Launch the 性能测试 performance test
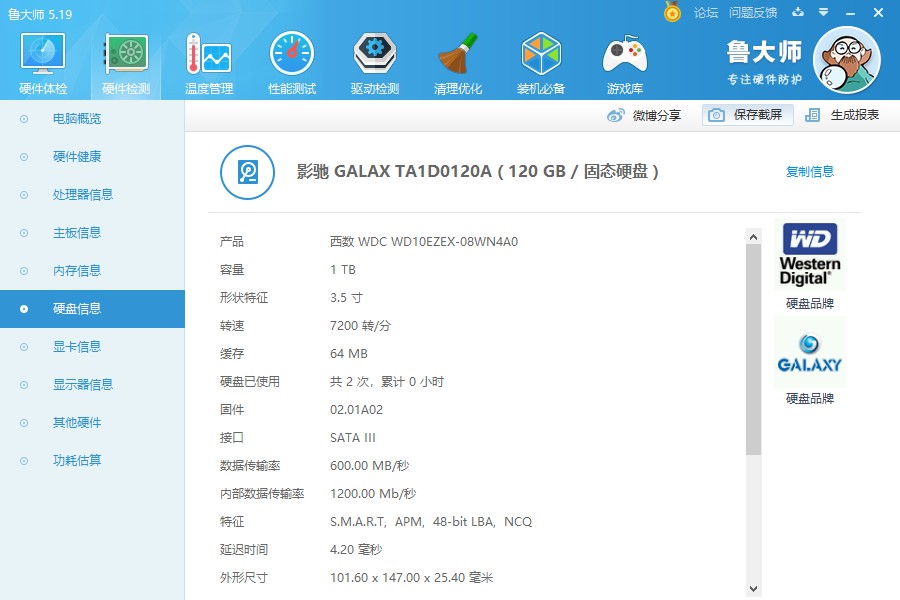This screenshot has height=600, width=900. click(x=291, y=60)
